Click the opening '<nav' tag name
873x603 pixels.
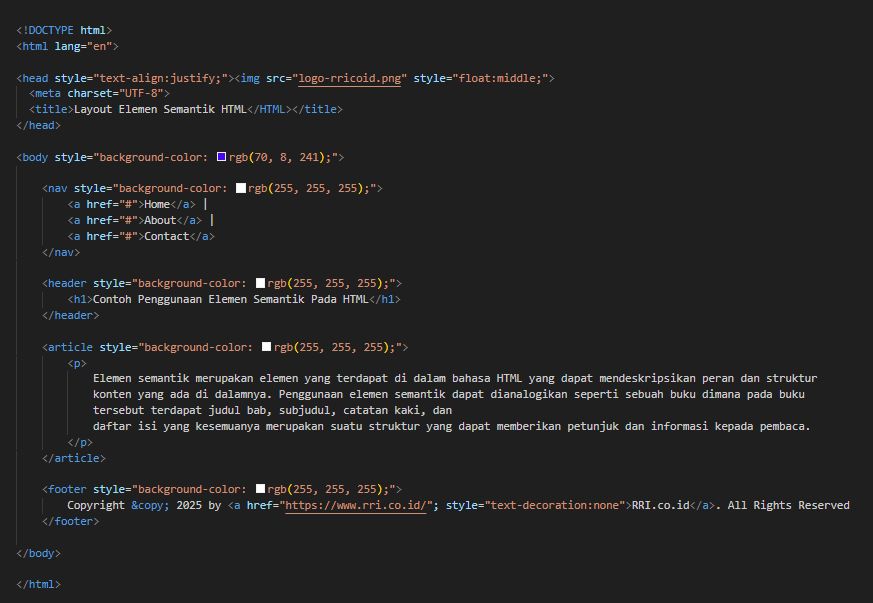coord(55,188)
